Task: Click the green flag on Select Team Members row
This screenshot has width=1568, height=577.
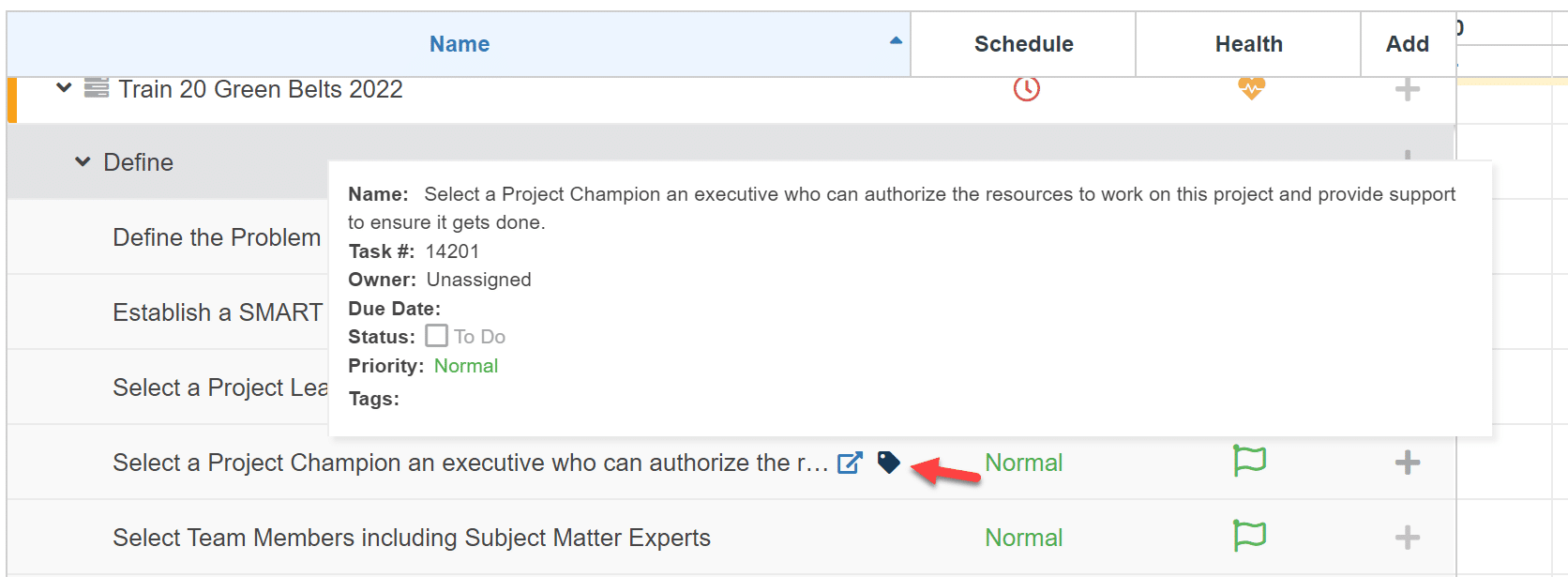Action: [1249, 538]
